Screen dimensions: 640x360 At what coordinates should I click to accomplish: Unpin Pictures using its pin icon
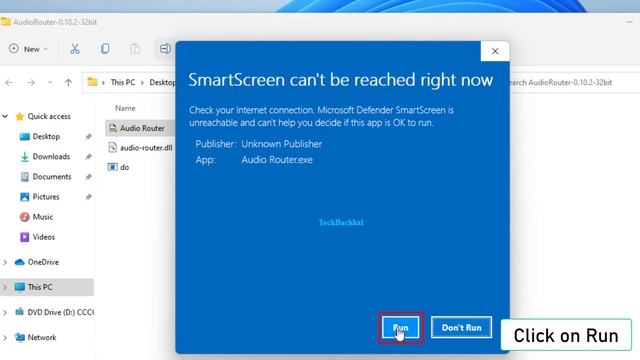[x=88, y=197]
